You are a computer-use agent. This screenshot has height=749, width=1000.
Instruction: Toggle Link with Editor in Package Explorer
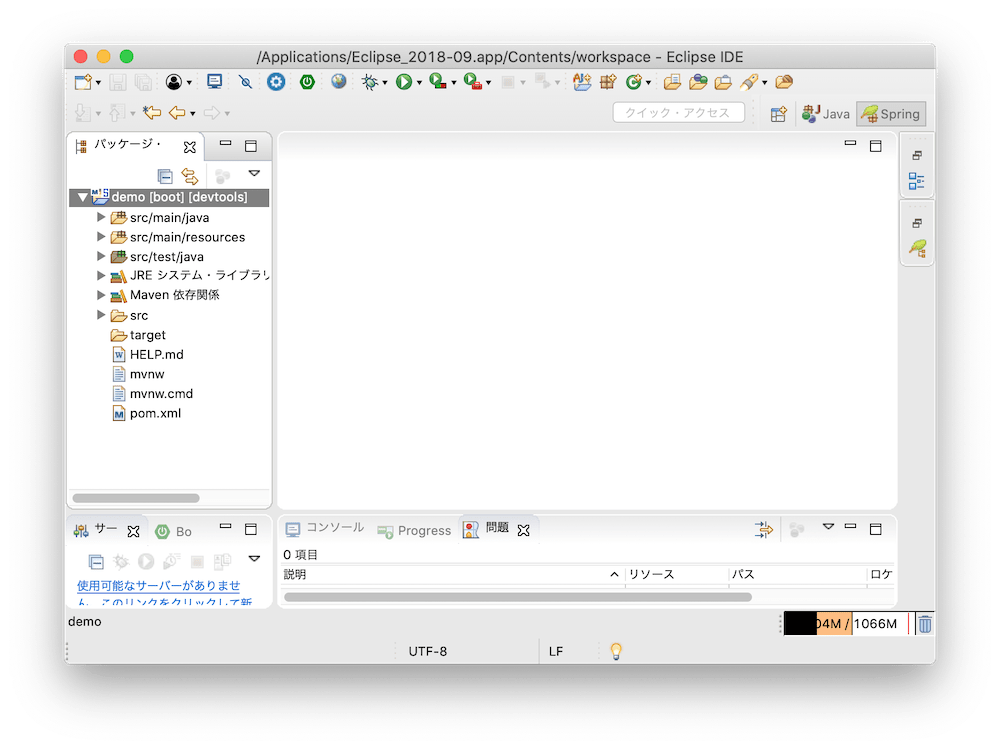click(x=190, y=175)
